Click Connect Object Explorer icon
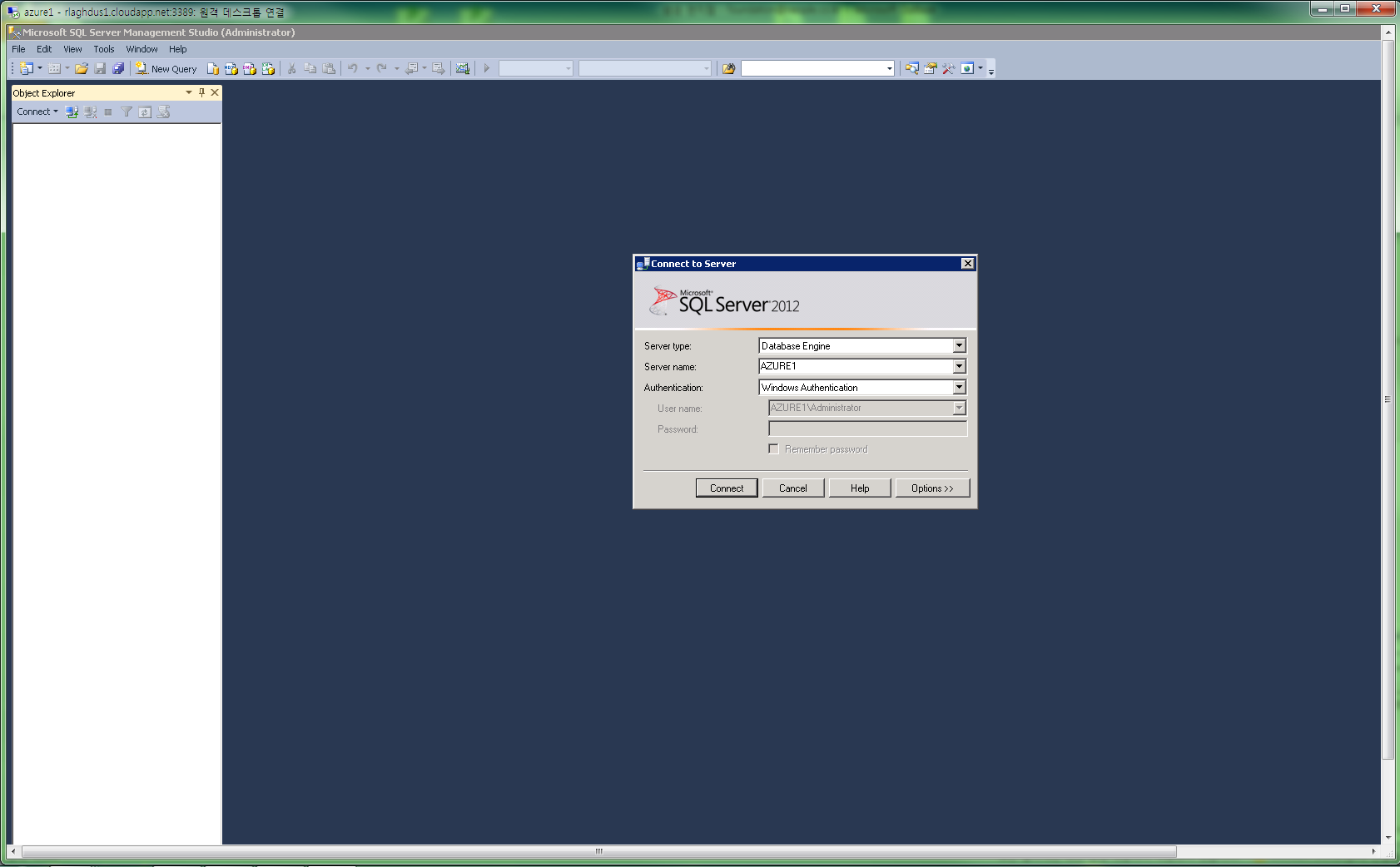Screen dimensions: 1400x867 pyautogui.click(x=72, y=111)
